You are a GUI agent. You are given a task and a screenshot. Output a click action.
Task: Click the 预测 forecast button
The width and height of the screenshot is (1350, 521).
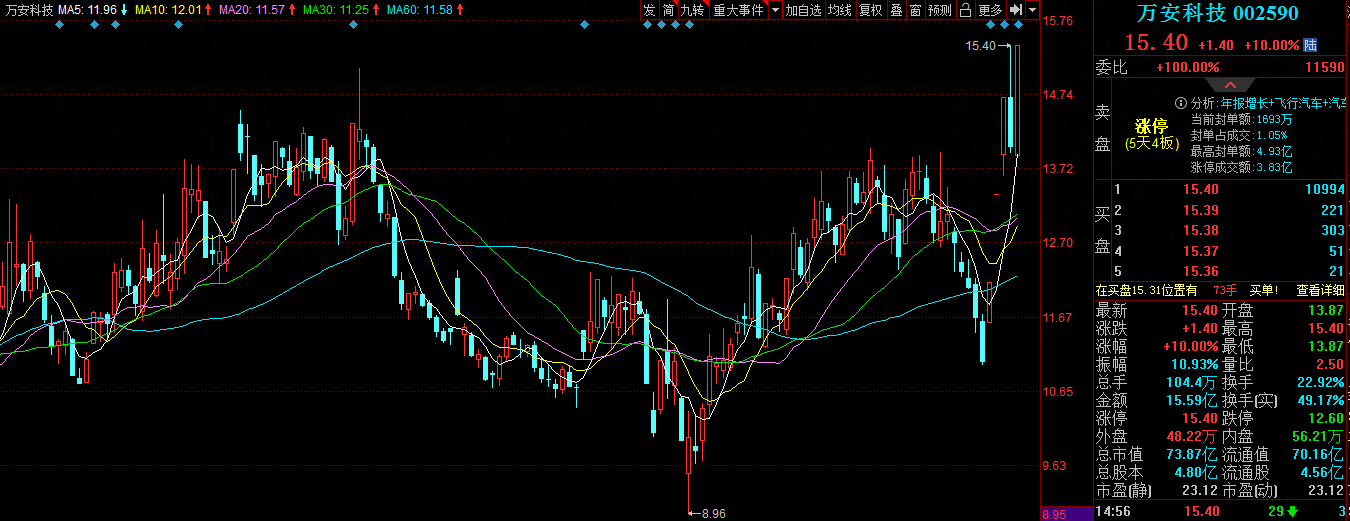940,10
